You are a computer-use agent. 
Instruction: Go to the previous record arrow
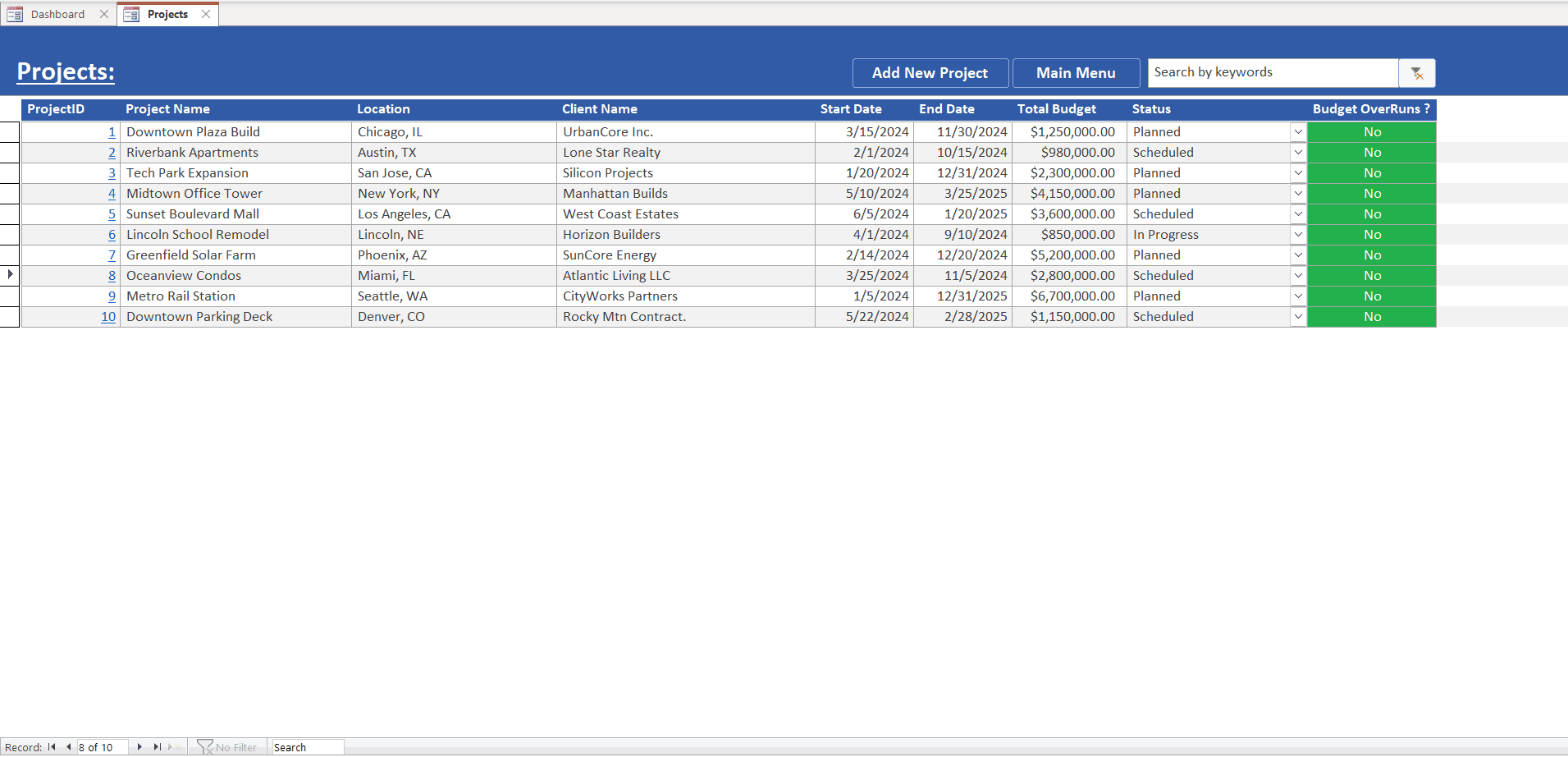[69, 747]
